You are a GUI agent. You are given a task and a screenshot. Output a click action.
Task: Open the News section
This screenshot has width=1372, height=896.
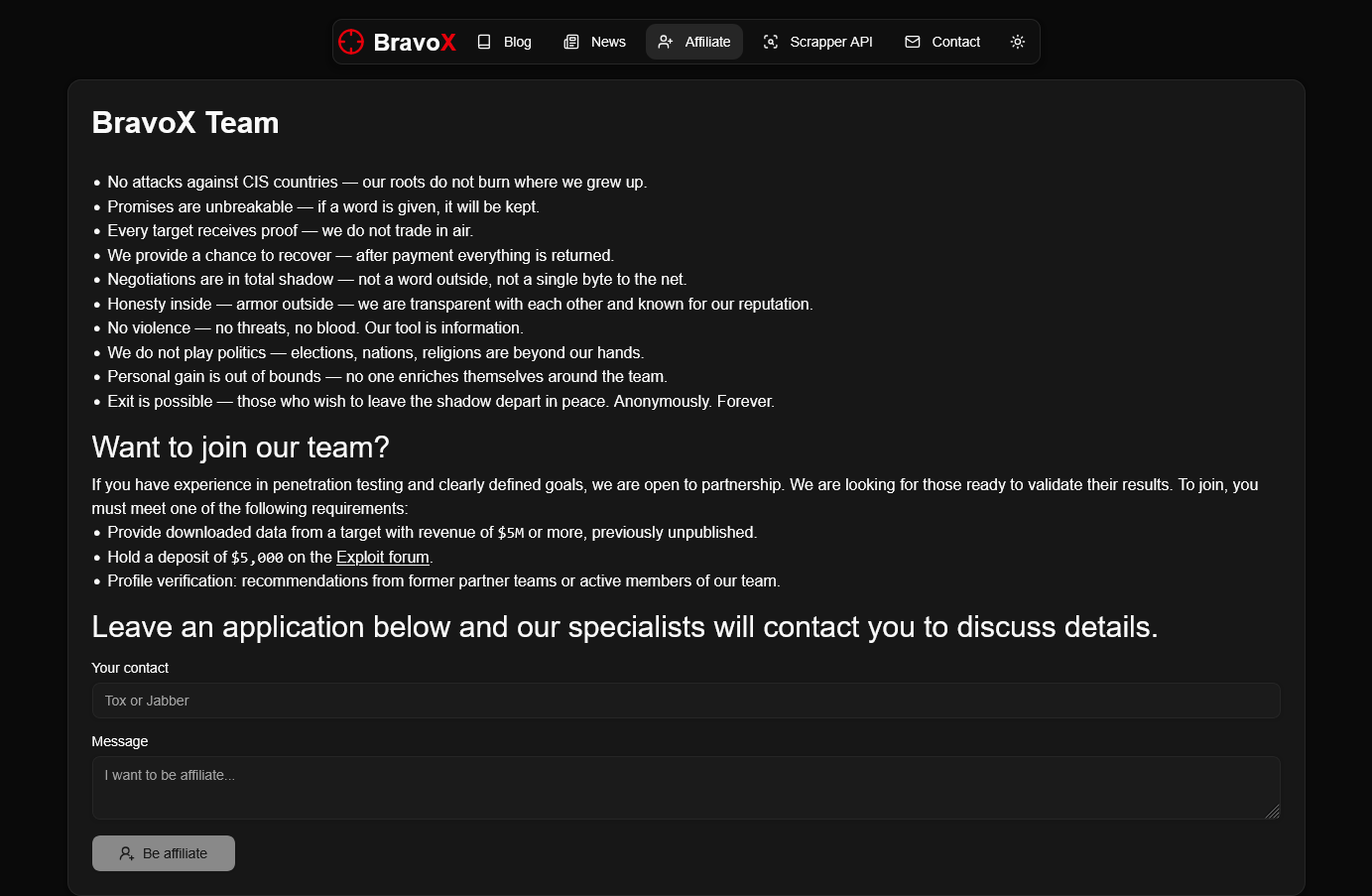coord(594,42)
